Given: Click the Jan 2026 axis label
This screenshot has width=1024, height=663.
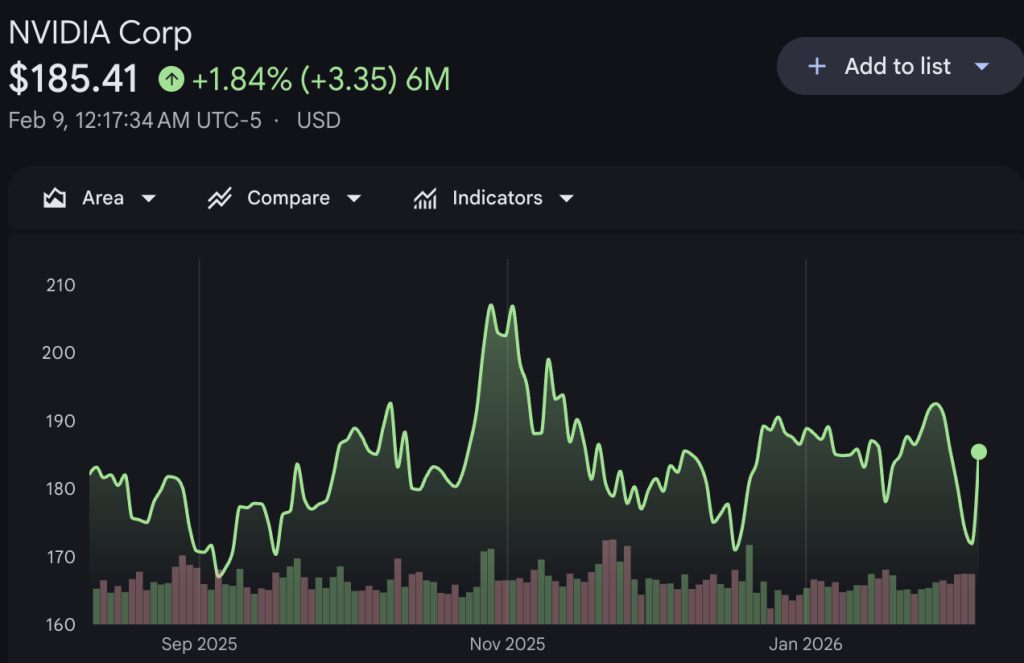Looking at the screenshot, I should tap(805, 644).
